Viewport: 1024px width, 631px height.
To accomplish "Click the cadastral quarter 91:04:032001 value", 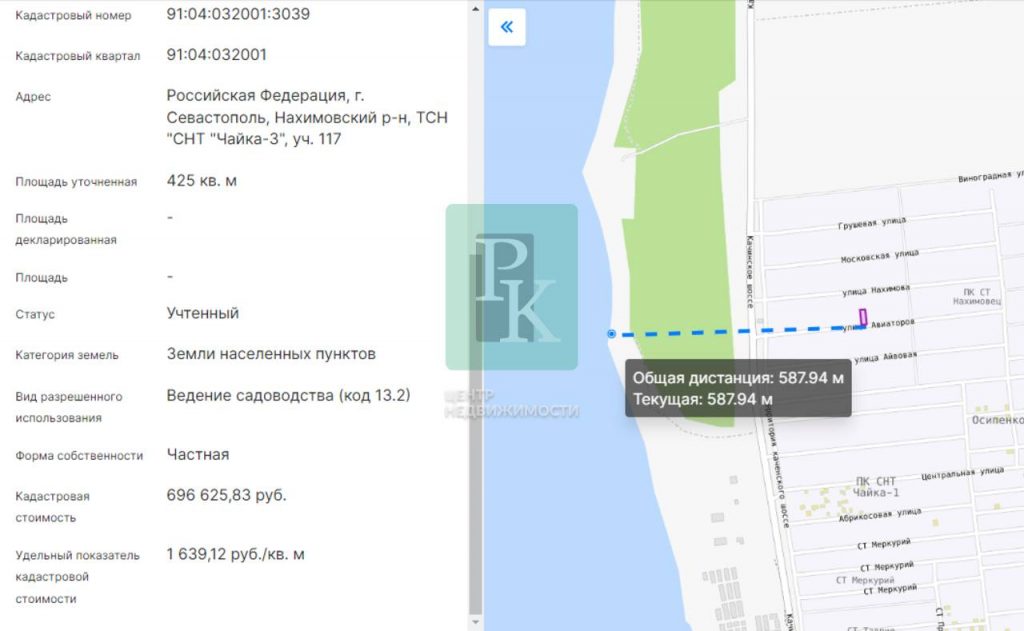I will [x=216, y=54].
